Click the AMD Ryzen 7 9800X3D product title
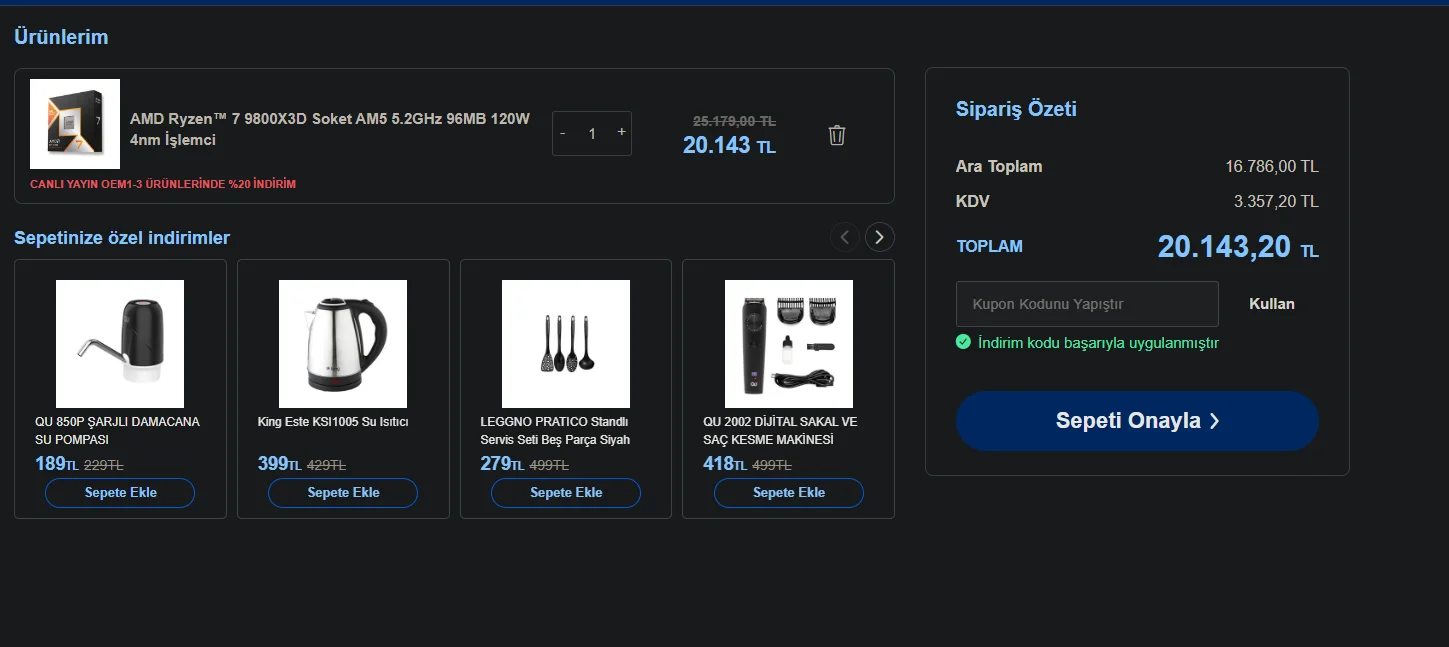The height and width of the screenshot is (647, 1449). pyautogui.click(x=330, y=129)
